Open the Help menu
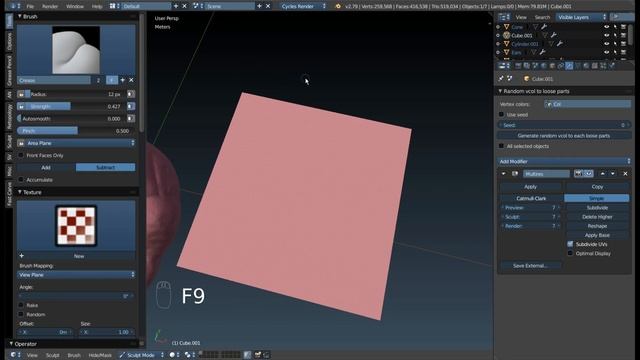This screenshot has width=640, height=360. 97,6
